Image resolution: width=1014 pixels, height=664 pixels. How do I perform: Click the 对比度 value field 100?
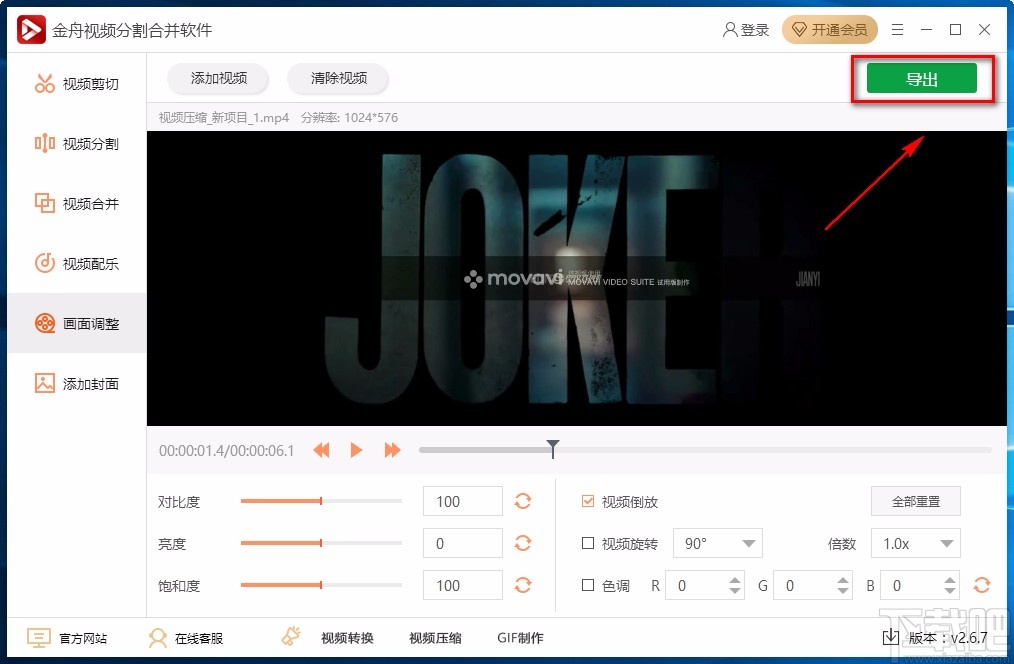462,501
